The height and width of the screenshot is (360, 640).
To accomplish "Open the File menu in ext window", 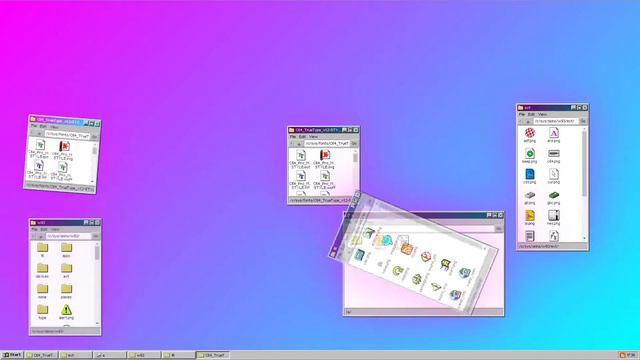I will (522, 114).
